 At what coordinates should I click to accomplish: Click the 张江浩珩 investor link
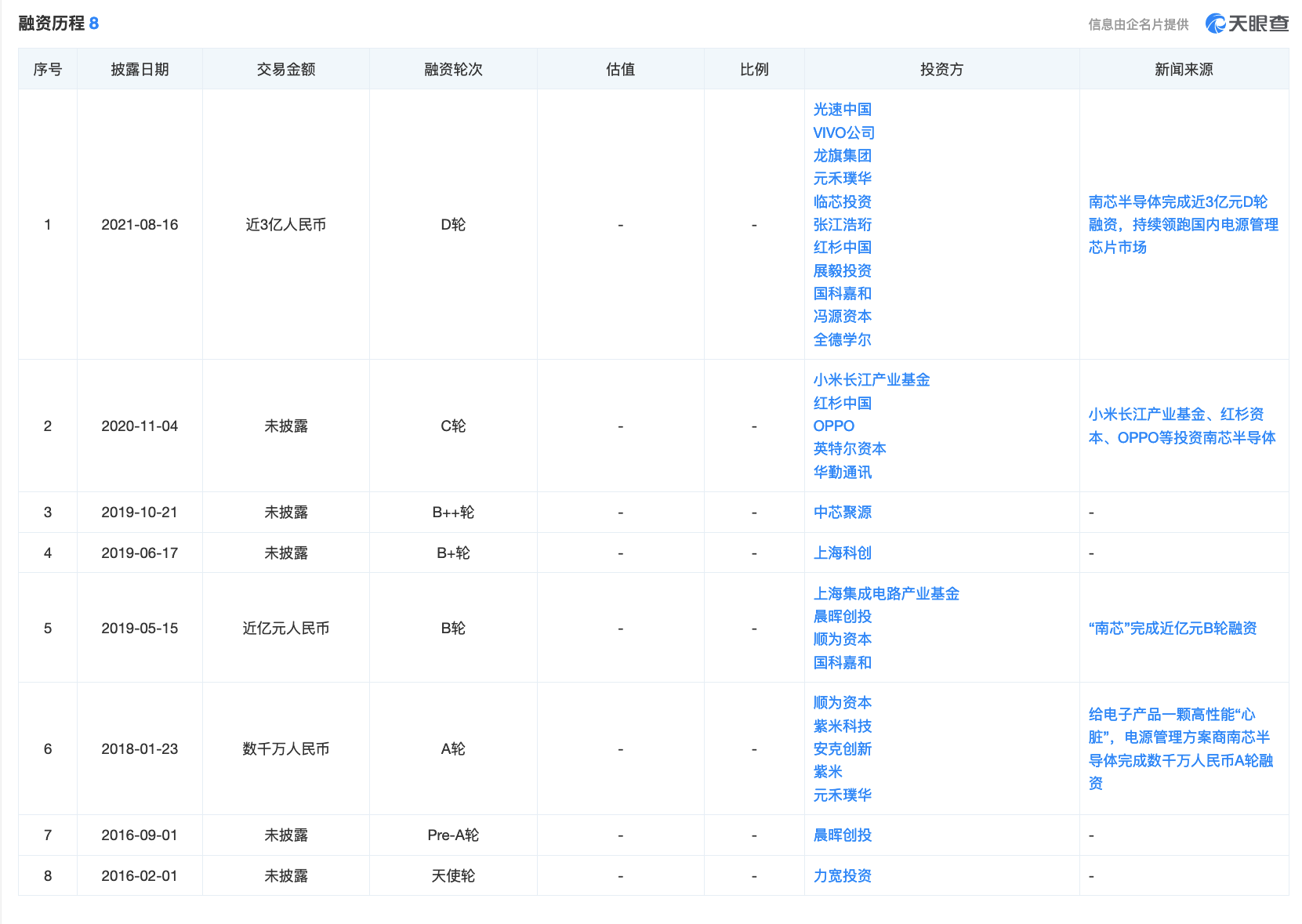[842, 224]
